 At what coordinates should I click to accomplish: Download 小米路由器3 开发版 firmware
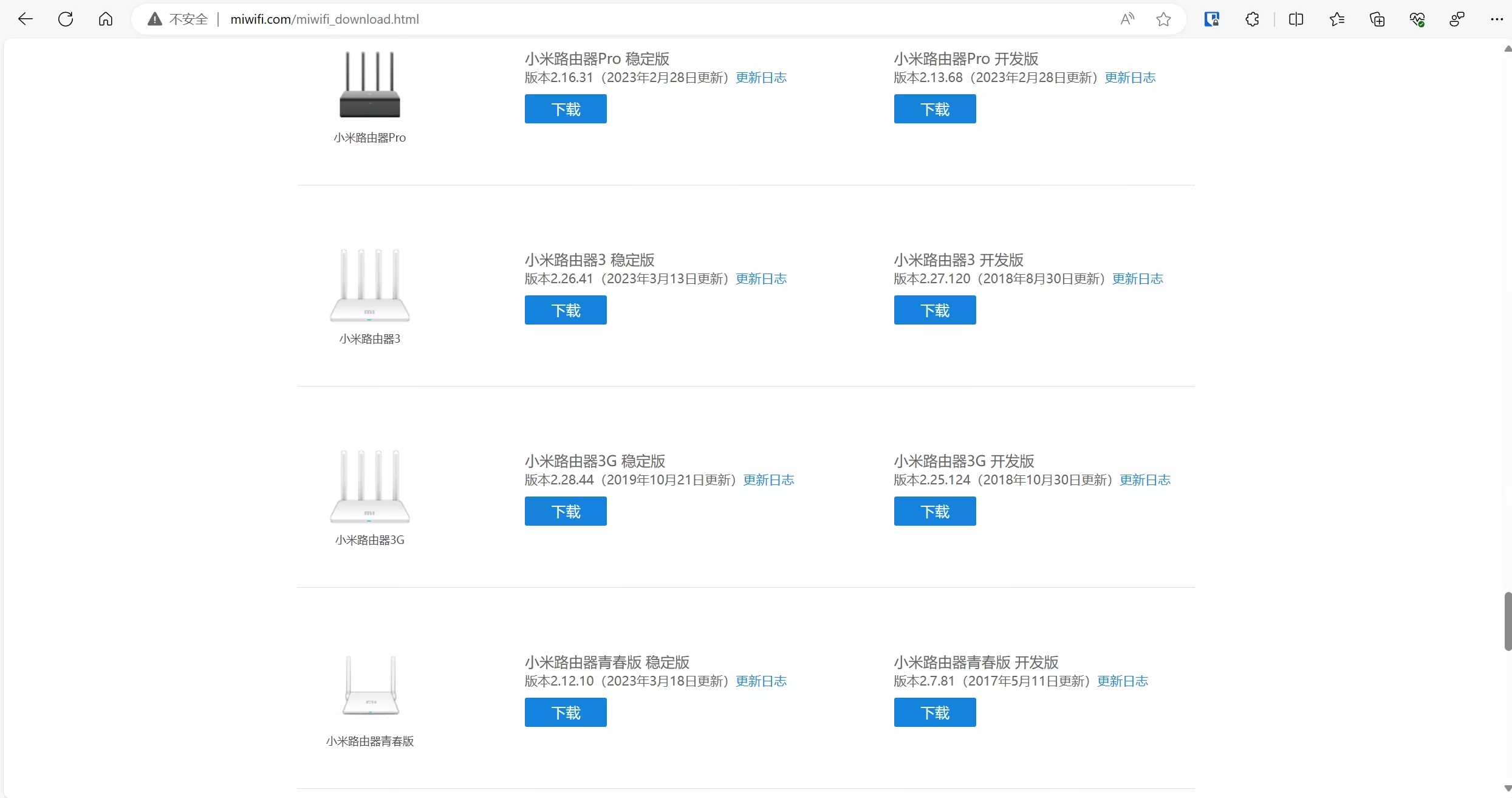pyautogui.click(x=934, y=310)
